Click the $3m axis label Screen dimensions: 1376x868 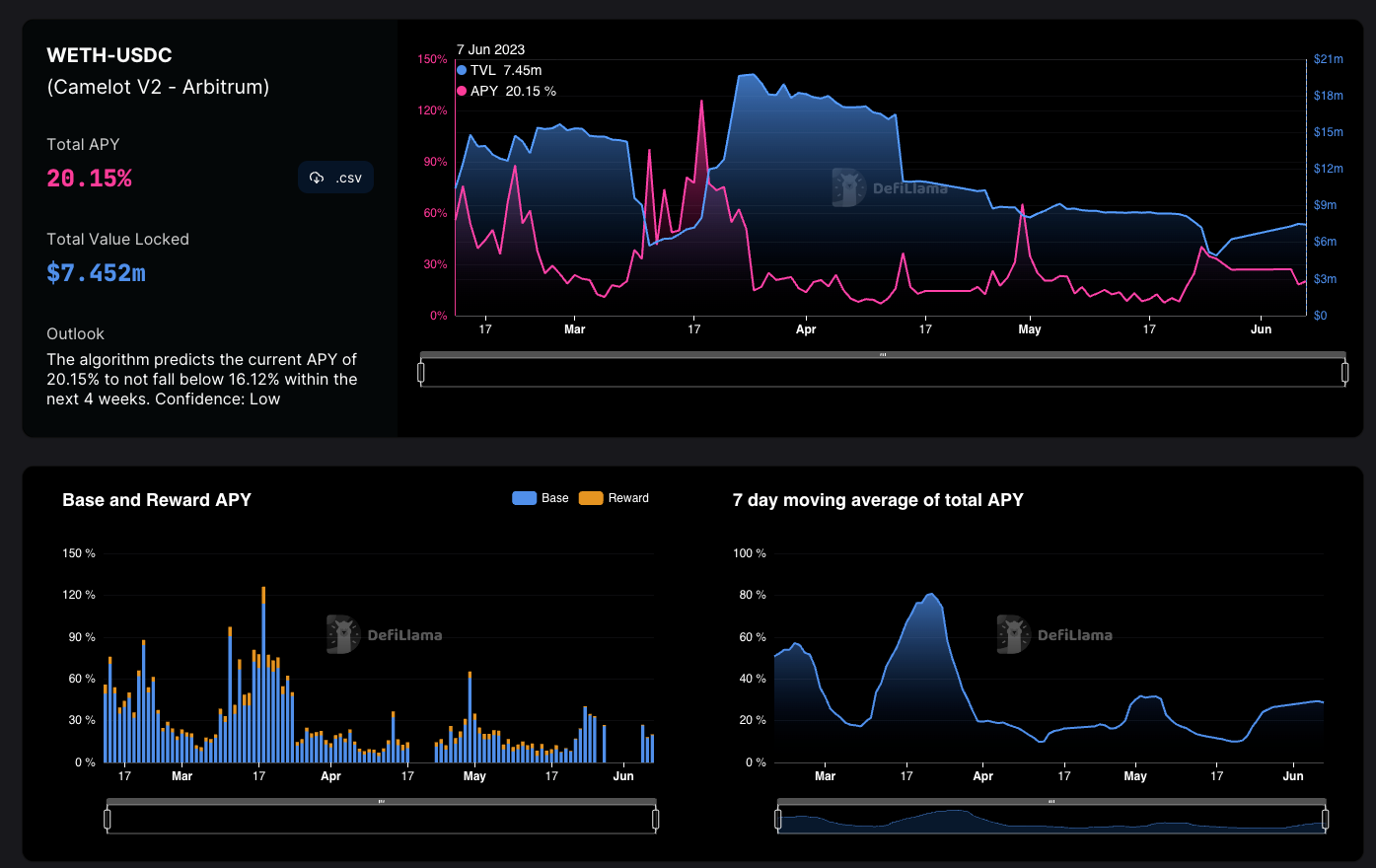(x=1326, y=279)
